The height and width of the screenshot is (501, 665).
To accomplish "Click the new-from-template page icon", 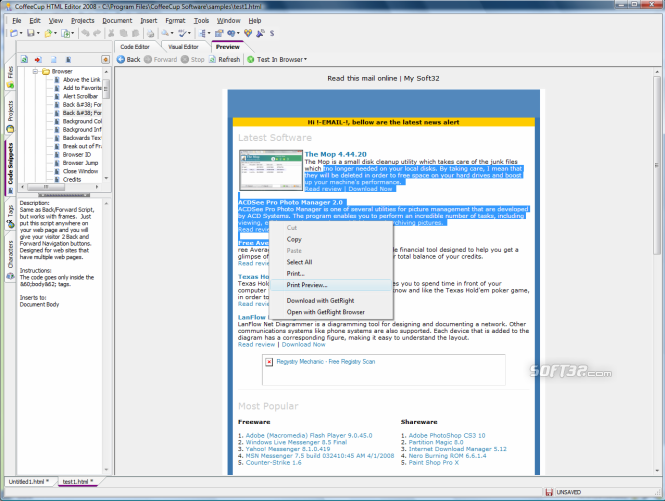I will click(x=66, y=33).
